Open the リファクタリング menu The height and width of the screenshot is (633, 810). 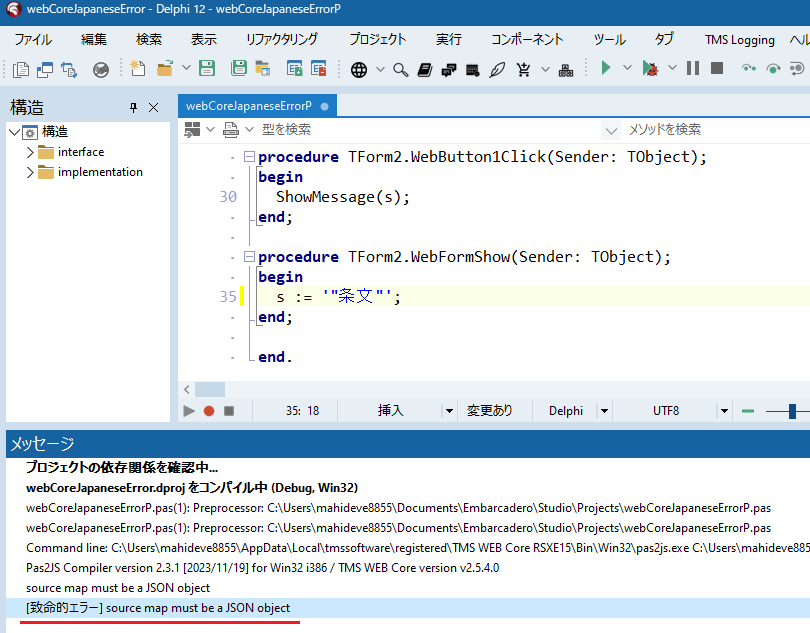coord(282,39)
